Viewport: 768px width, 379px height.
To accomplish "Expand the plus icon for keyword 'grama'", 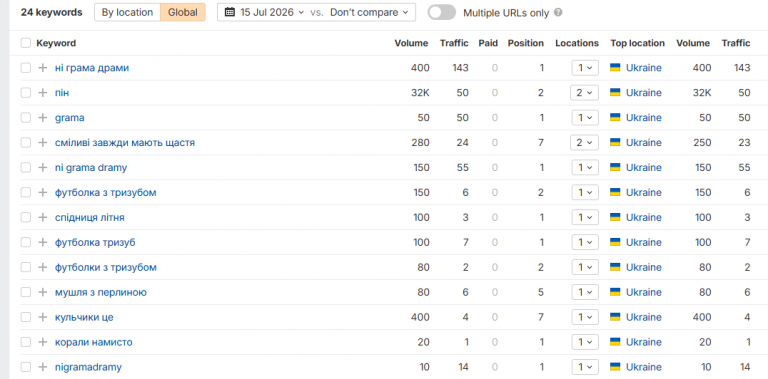I will pyautogui.click(x=43, y=118).
